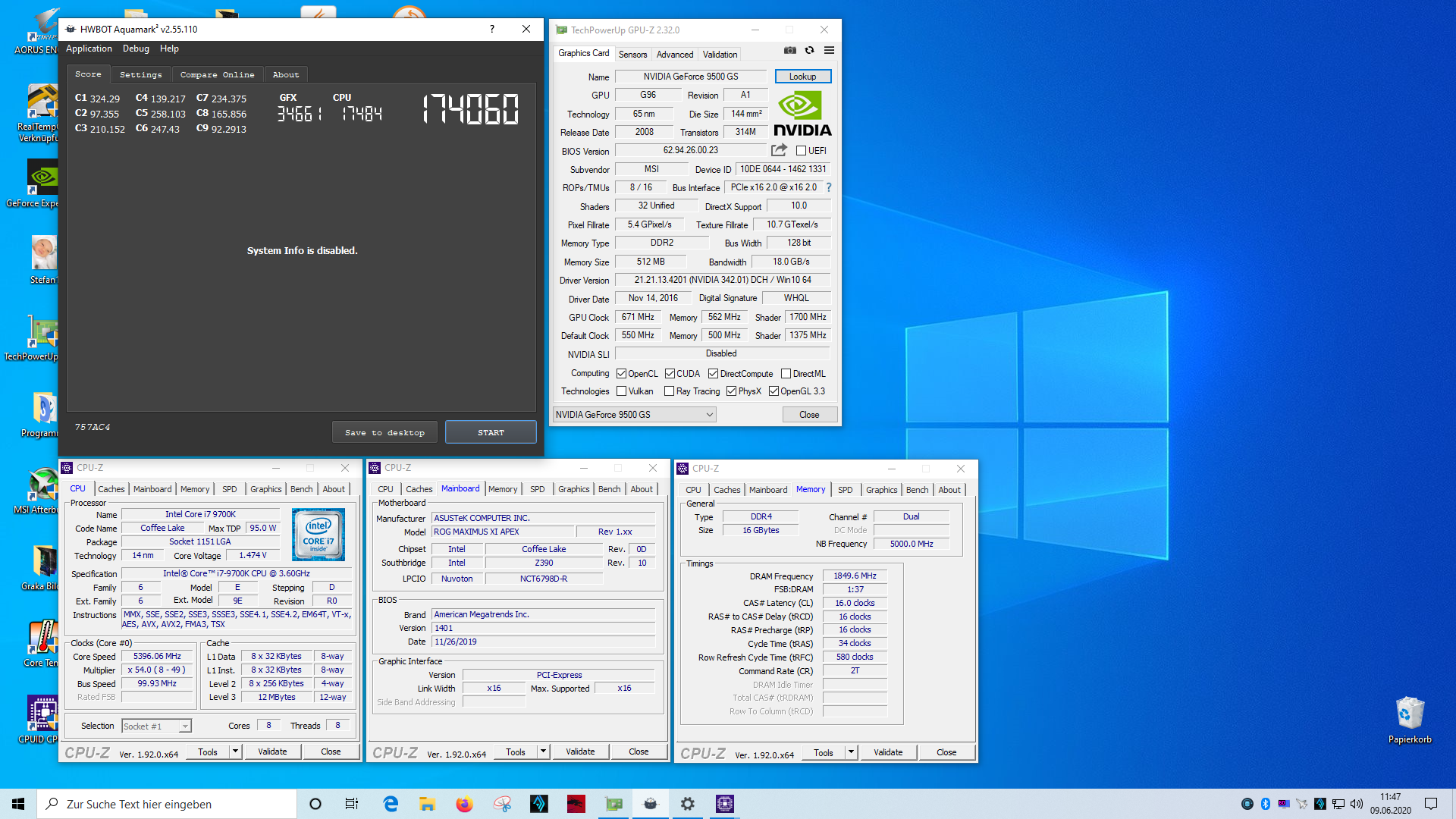Click the Windows search box on taskbar
Viewport: 1456px width, 819px height.
click(167, 804)
